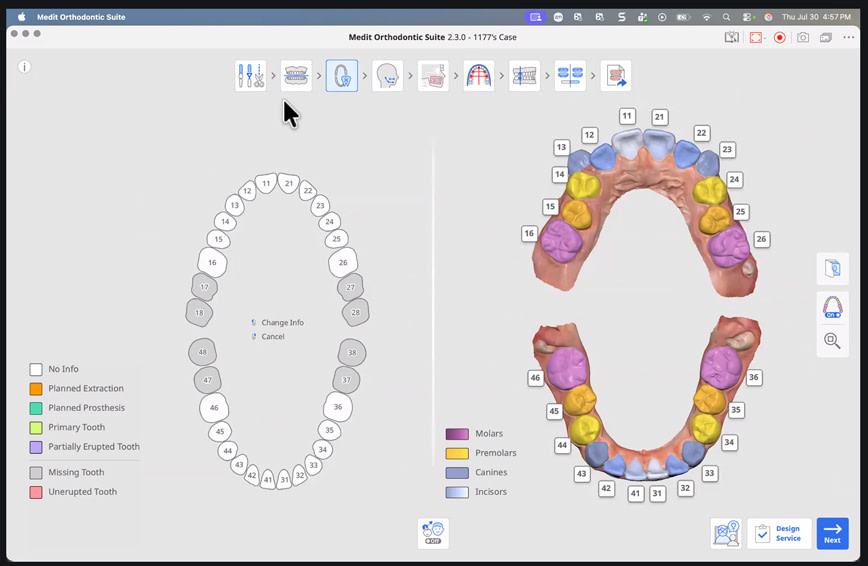Image resolution: width=868 pixels, height=566 pixels.
Task: Open the tooth movement workflow step
Action: click(x=524, y=75)
